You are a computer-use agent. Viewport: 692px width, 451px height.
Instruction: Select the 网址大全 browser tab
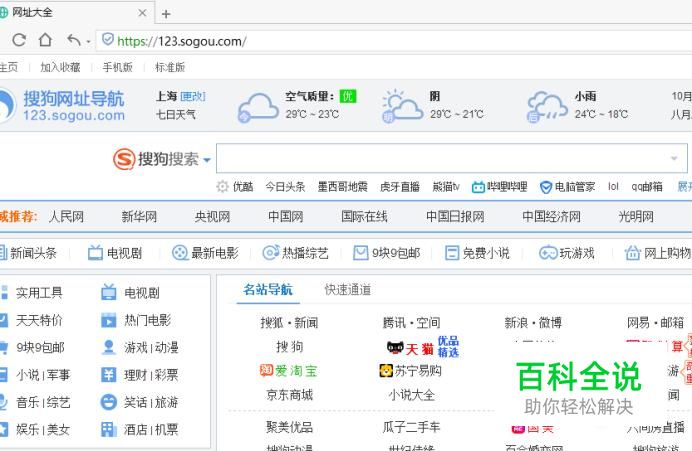click(x=75, y=12)
